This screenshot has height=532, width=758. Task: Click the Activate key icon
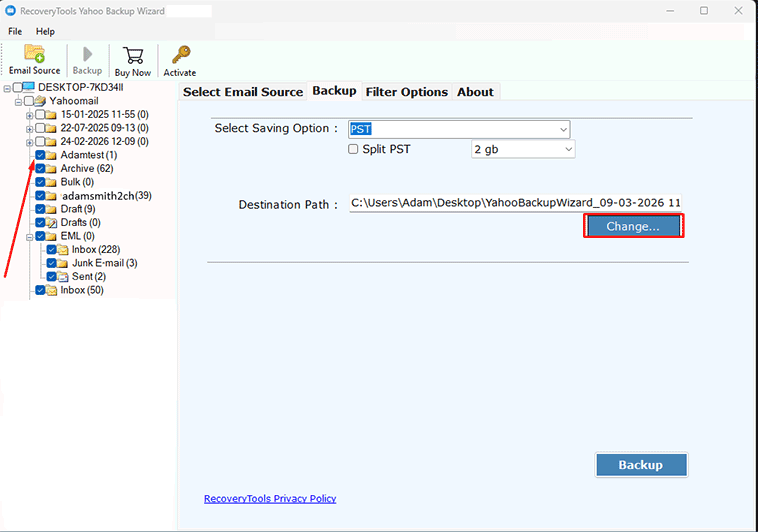pos(181,55)
